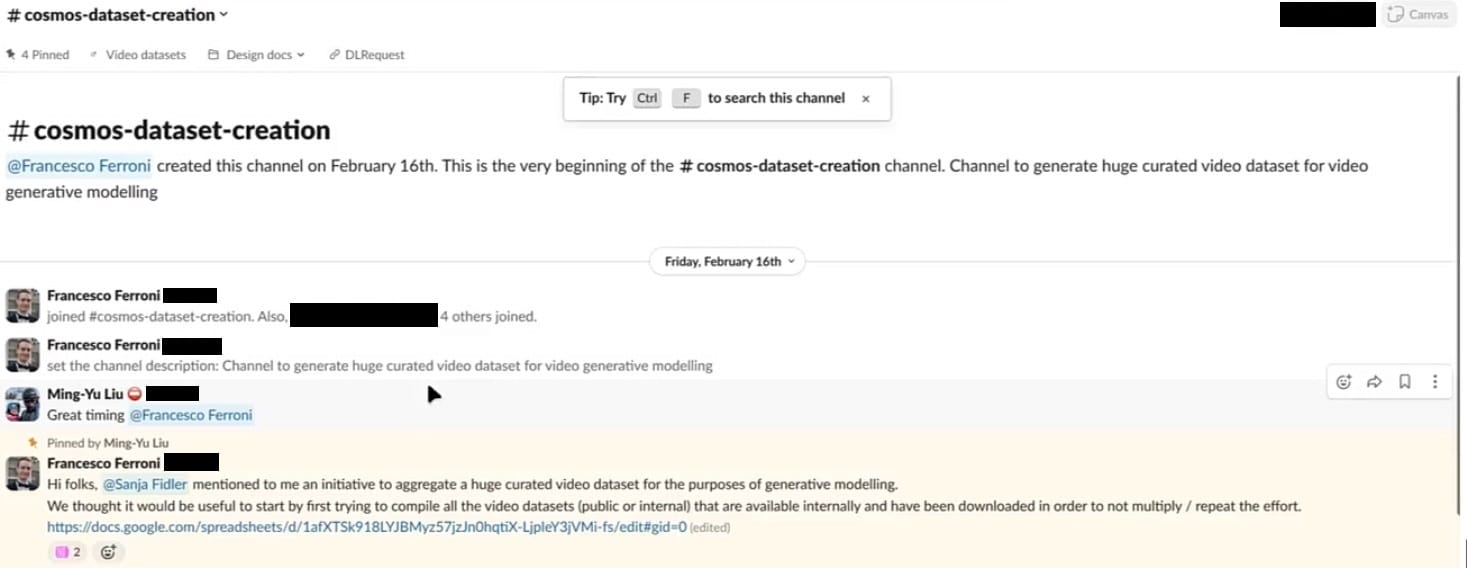Viewport: 1467px width, 568px height.
Task: Click the add reaction smiley below pinned message
Action: tap(108, 552)
